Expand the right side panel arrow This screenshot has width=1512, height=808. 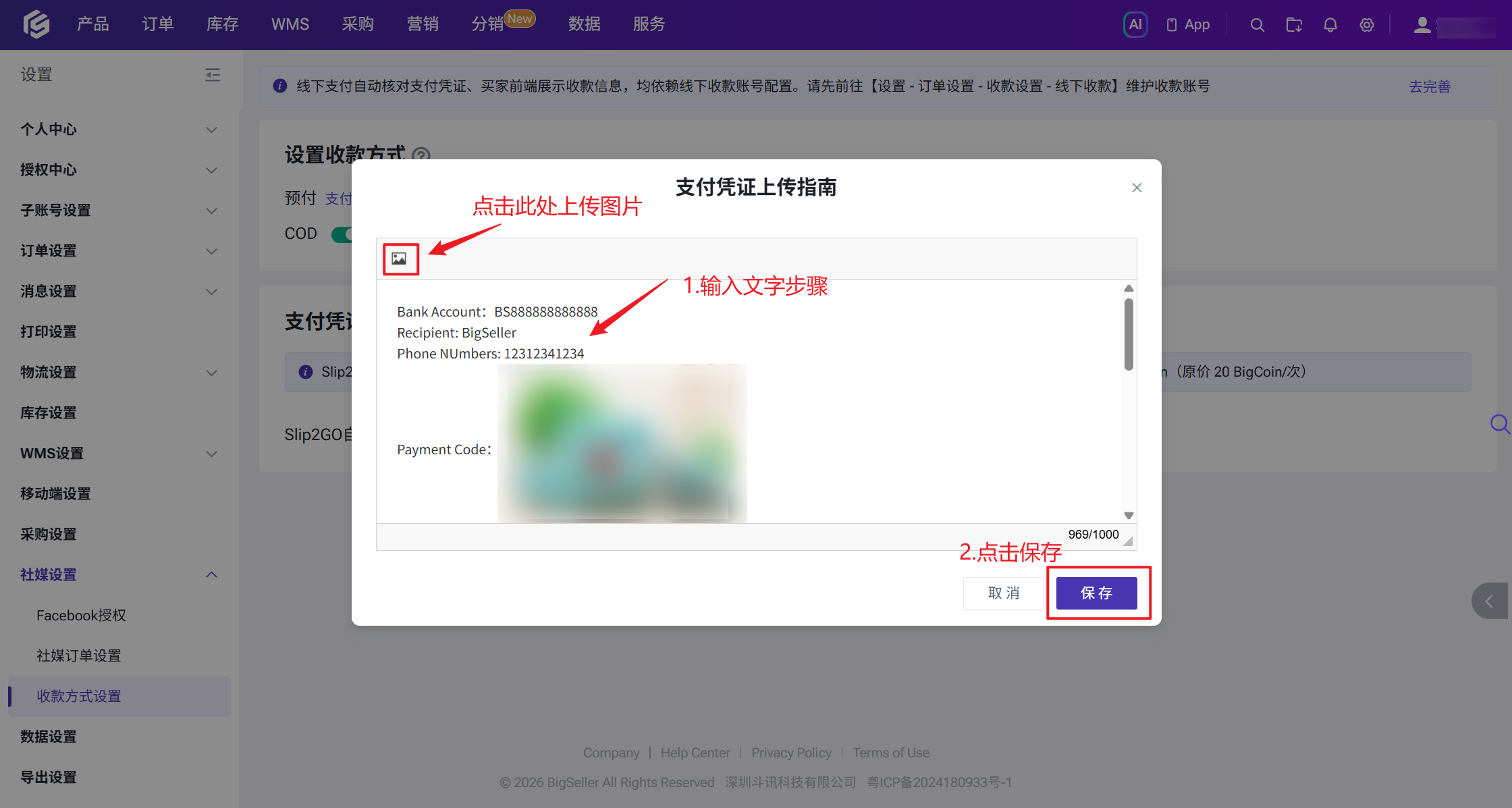point(1490,601)
